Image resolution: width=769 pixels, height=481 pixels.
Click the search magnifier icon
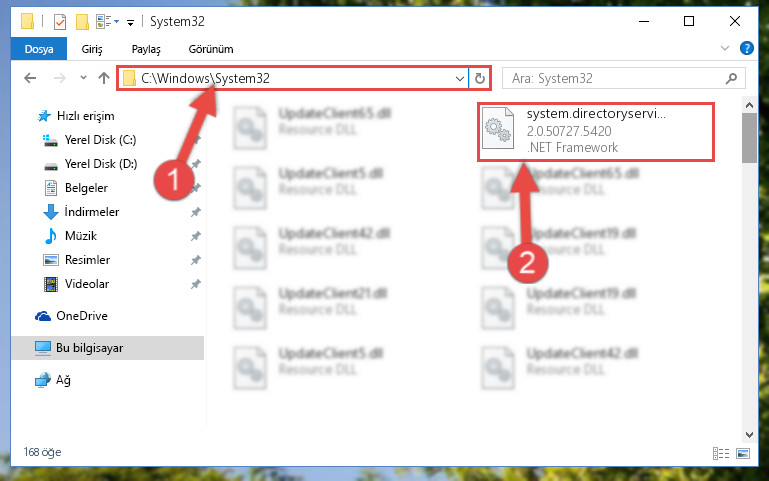click(x=731, y=78)
